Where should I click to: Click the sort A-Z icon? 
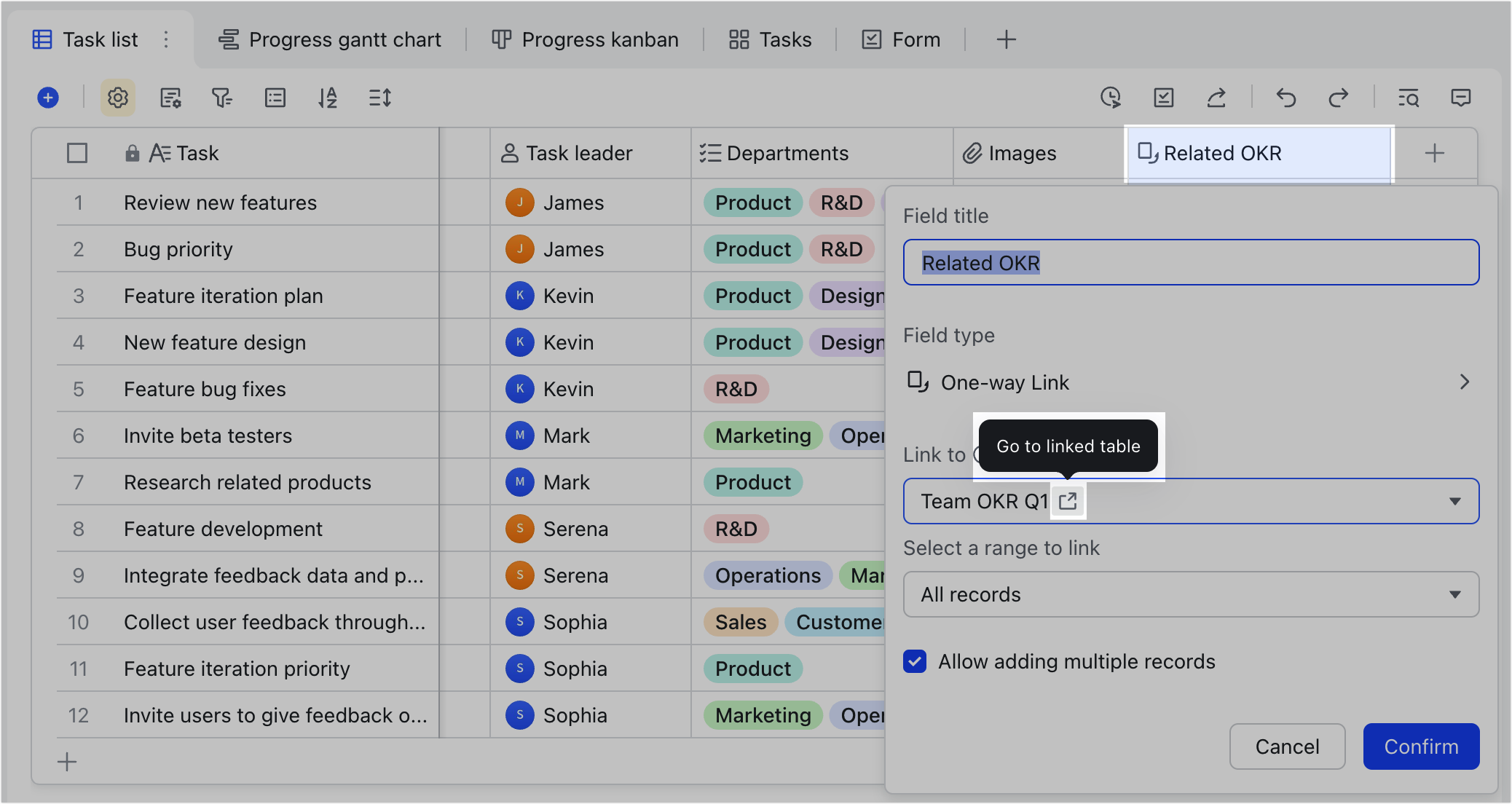[x=328, y=98]
